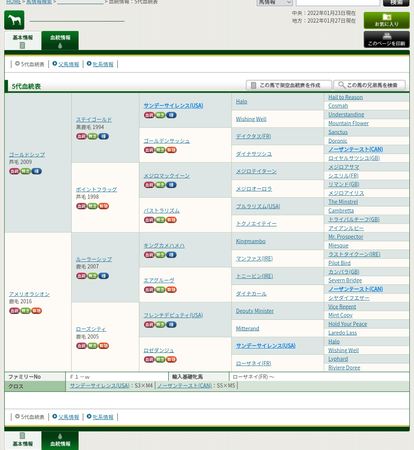Open the アメリオラシオン horse link

[x=29, y=294]
